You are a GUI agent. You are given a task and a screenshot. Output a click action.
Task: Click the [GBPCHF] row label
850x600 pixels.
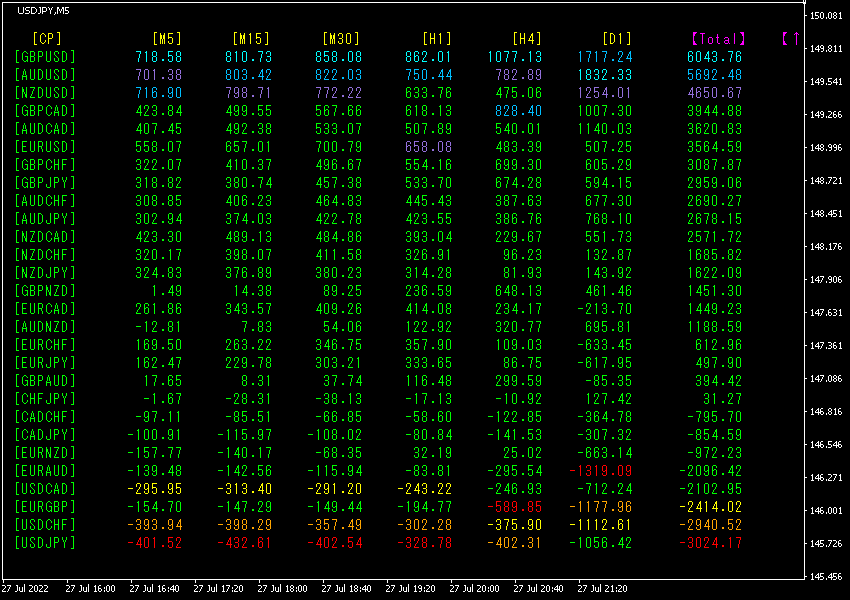tap(46, 165)
